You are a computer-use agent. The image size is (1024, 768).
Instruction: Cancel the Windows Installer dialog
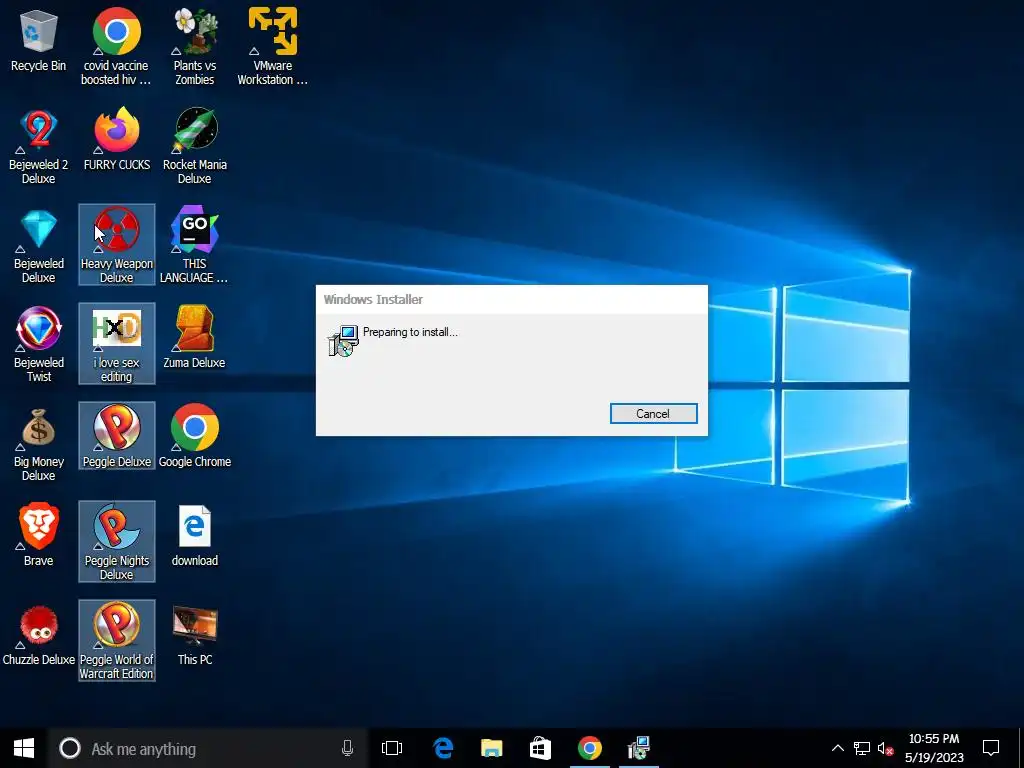pos(653,413)
